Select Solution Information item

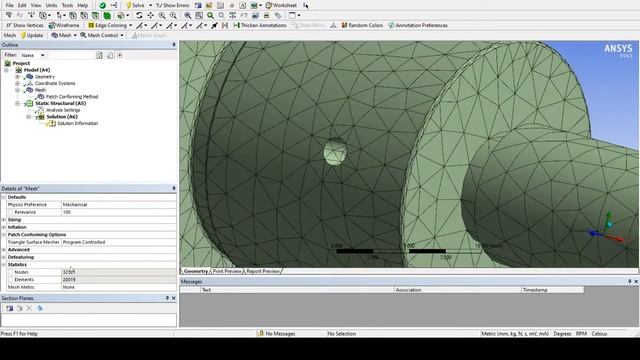click(x=78, y=123)
